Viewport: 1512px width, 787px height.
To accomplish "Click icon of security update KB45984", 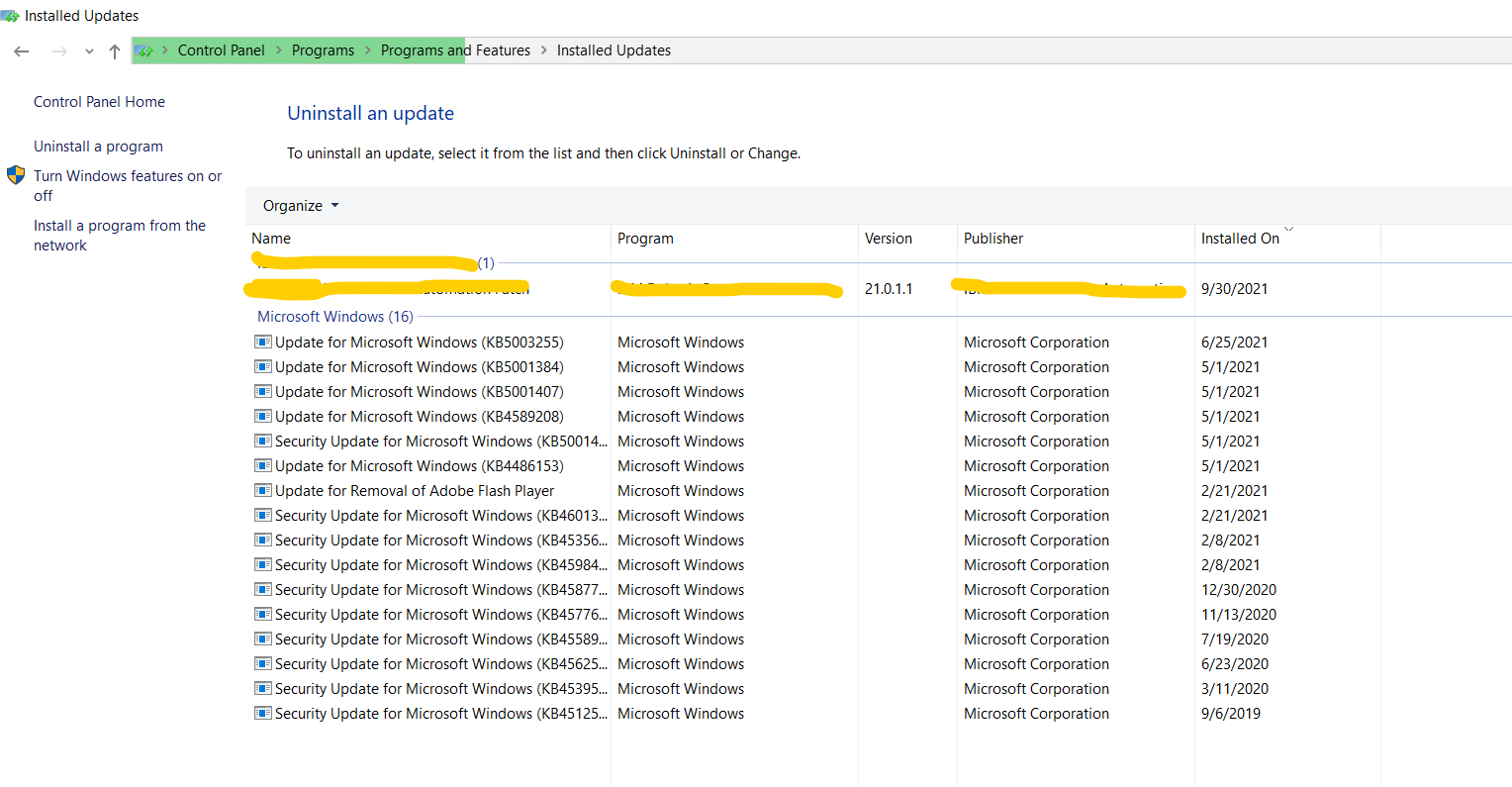I will click(x=263, y=565).
